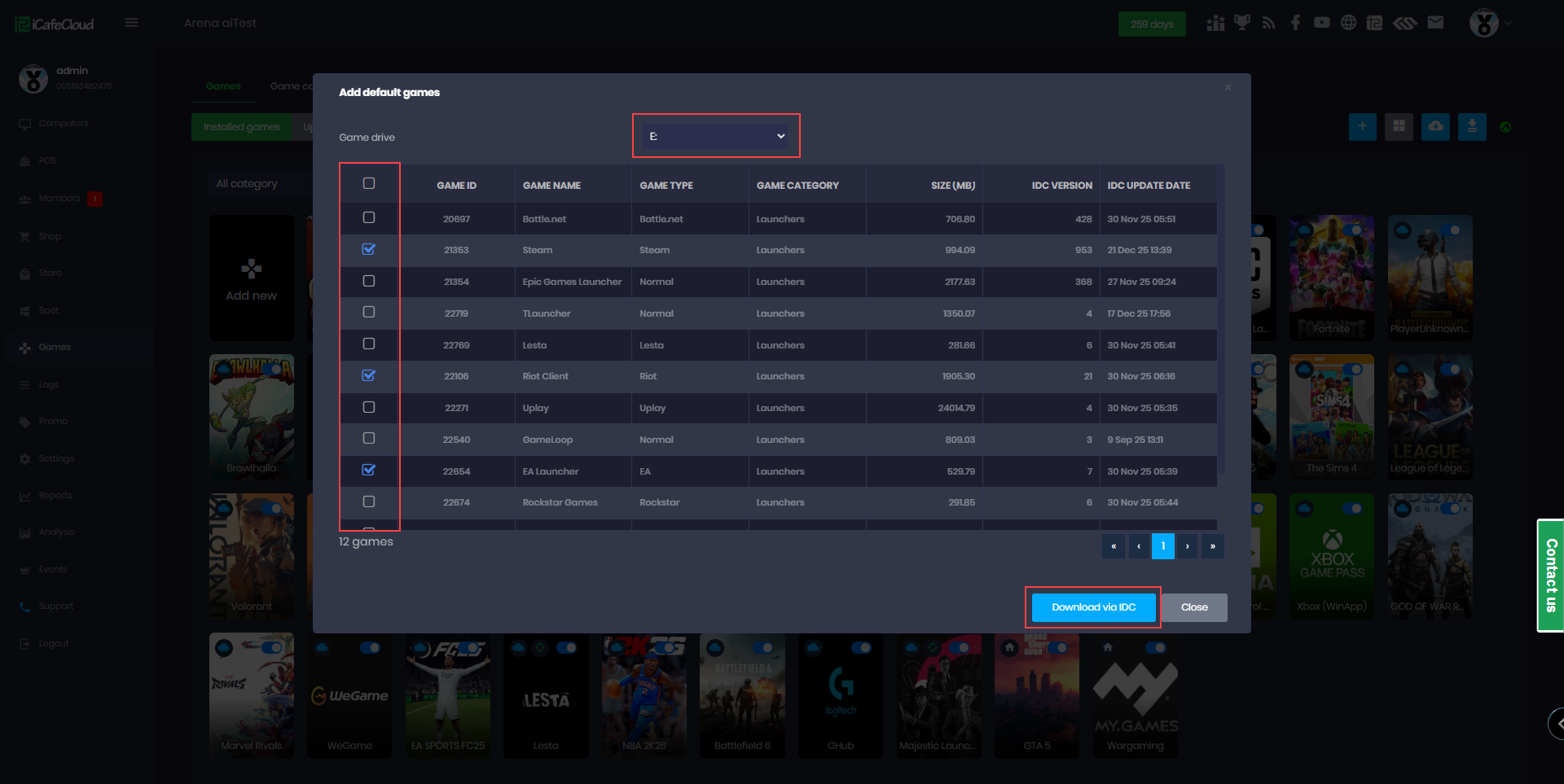Screen dimensions: 1564x784
Task: Click the layered diamond icon left of the mail icon
Action: click(1405, 23)
